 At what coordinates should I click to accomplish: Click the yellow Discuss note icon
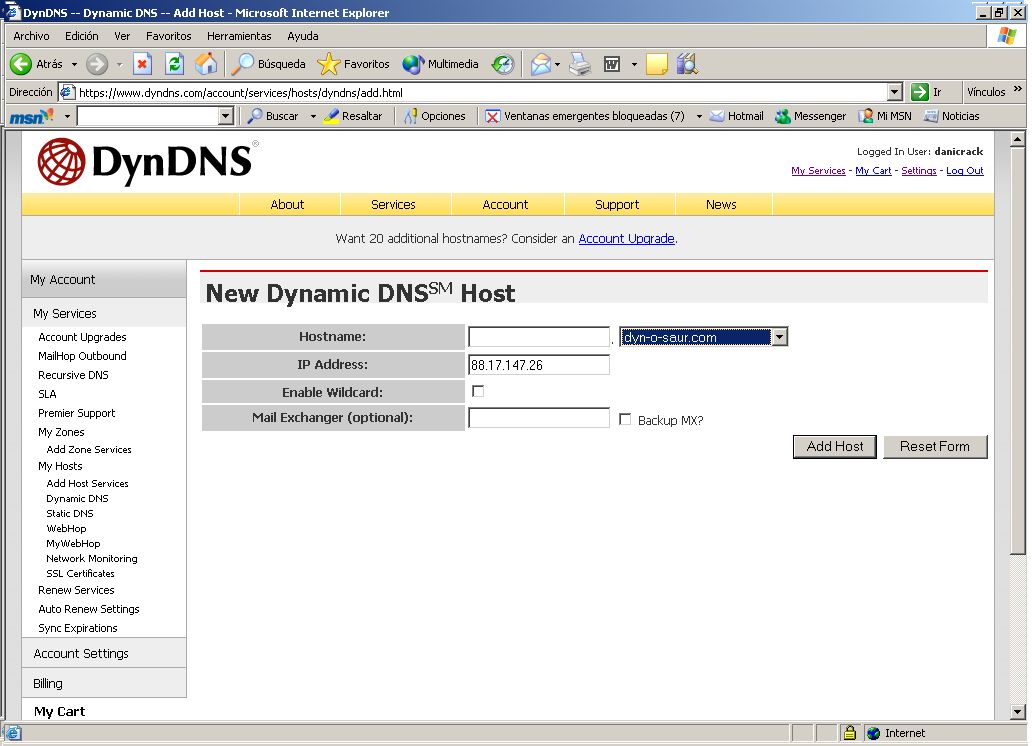657,64
